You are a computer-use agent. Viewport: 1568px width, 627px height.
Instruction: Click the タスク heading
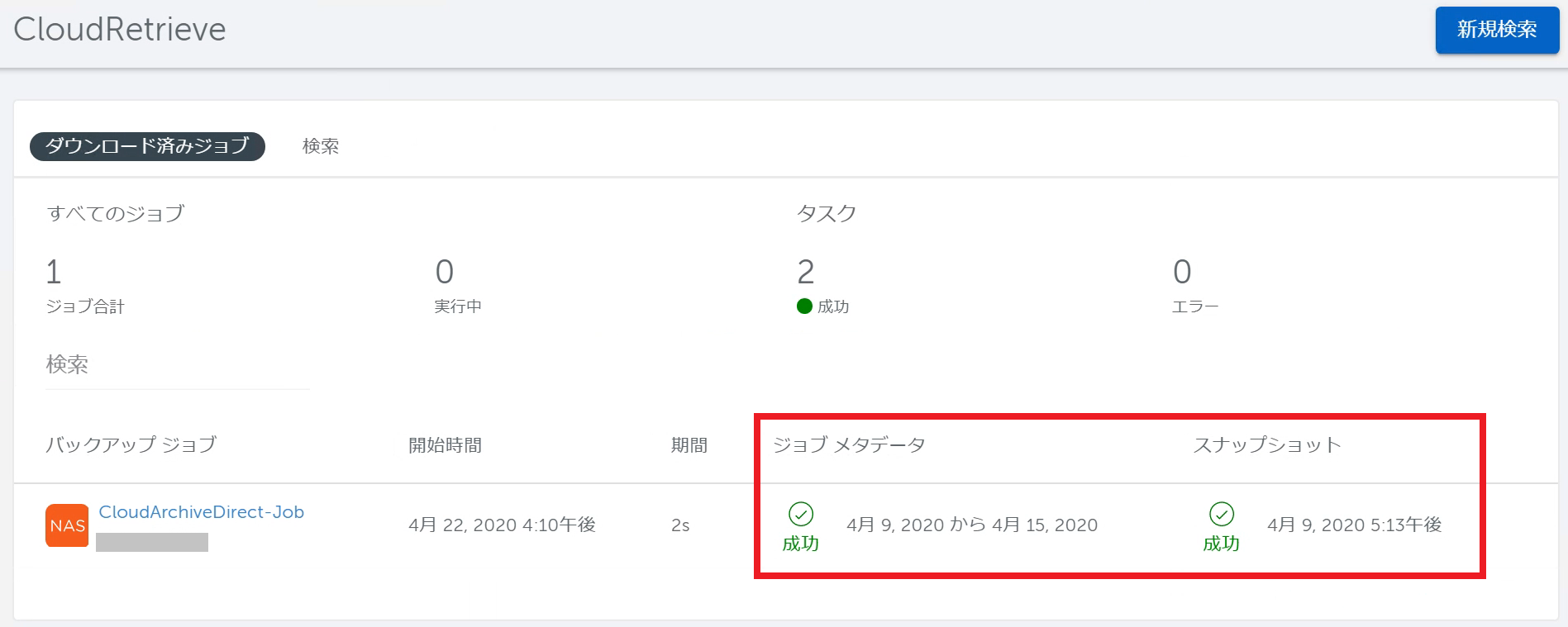(827, 214)
